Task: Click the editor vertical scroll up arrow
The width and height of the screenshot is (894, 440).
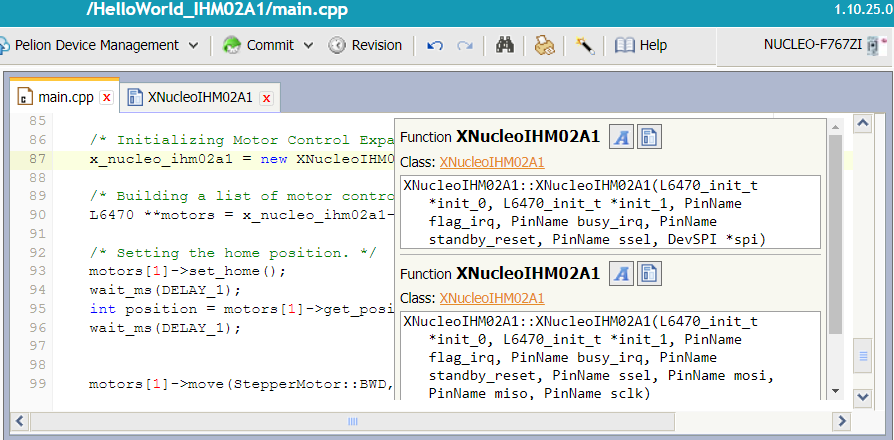Action: tap(863, 123)
